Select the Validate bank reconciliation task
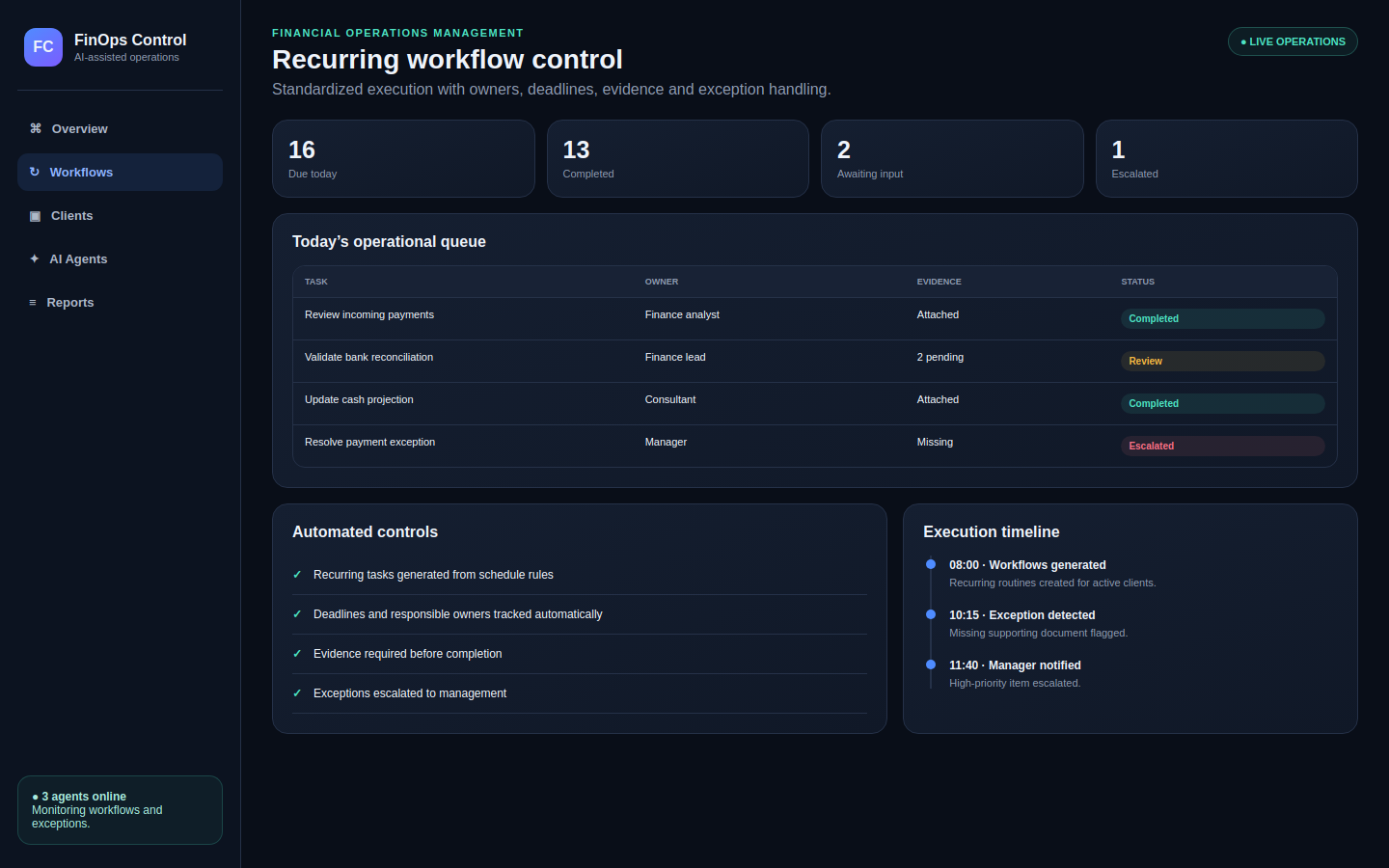The image size is (1389, 868). coord(368,357)
